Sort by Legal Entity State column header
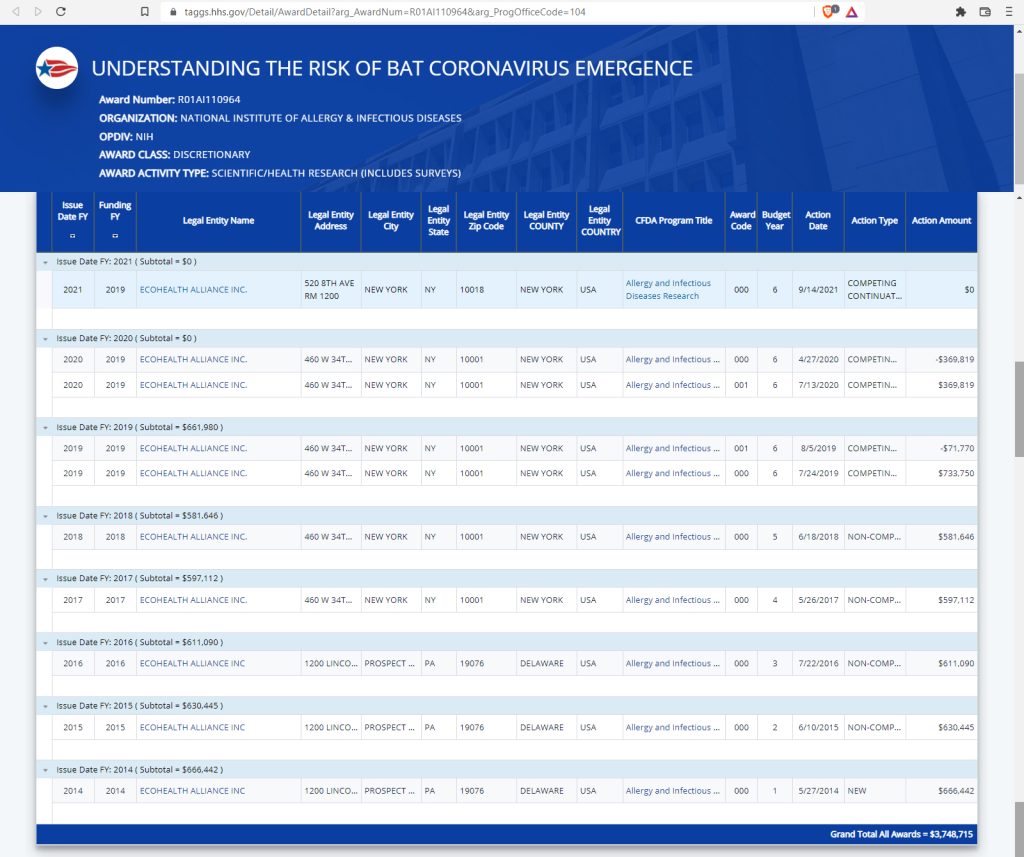Image resolution: width=1024 pixels, height=857 pixels. pos(438,221)
